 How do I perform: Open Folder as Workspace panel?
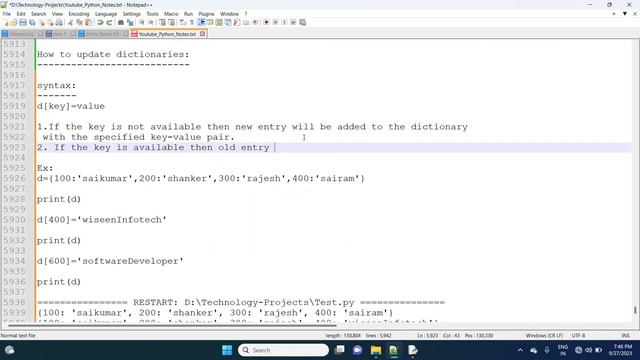click(246, 22)
